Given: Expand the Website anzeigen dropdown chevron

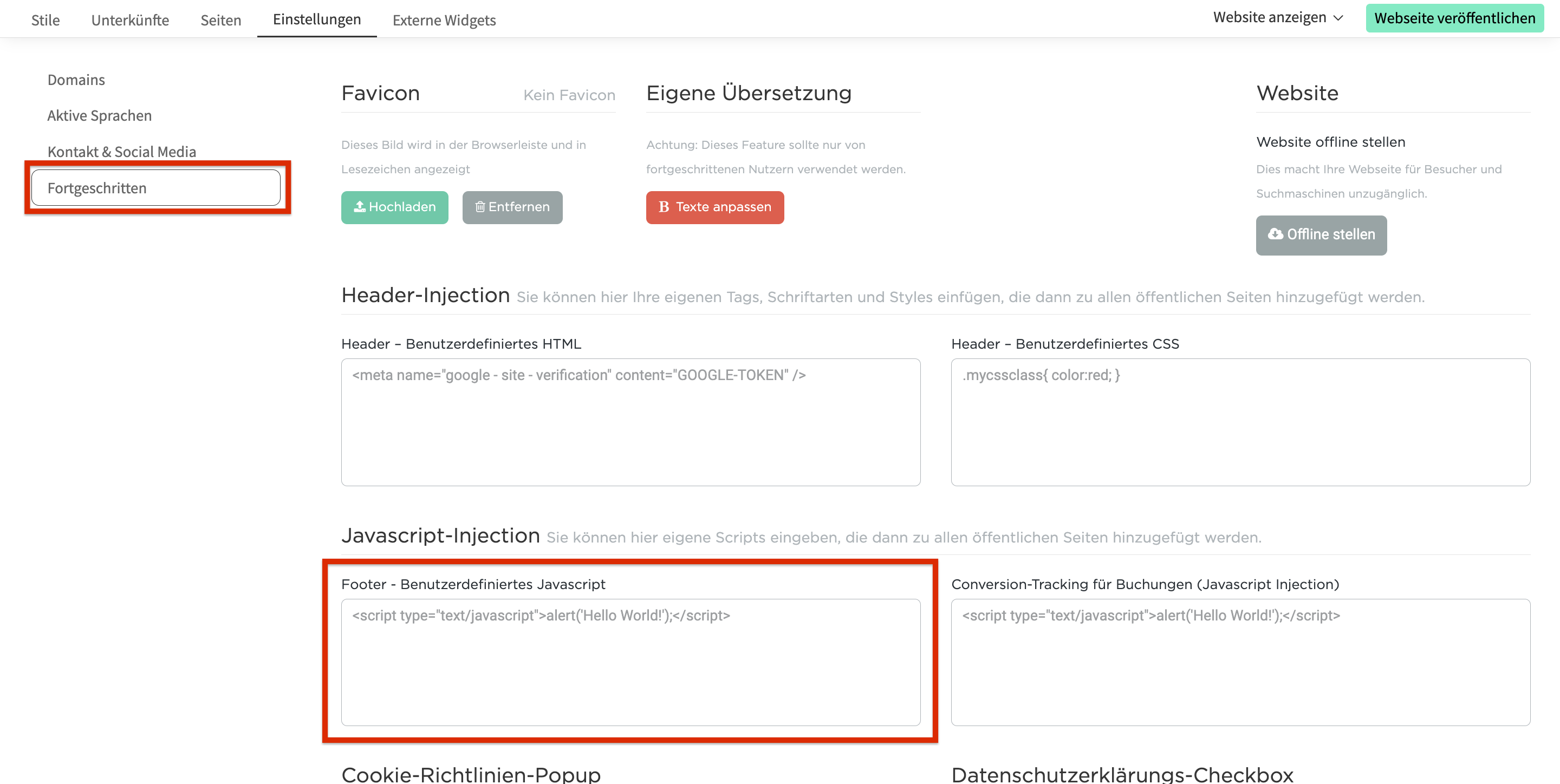Looking at the screenshot, I should click(x=1339, y=18).
